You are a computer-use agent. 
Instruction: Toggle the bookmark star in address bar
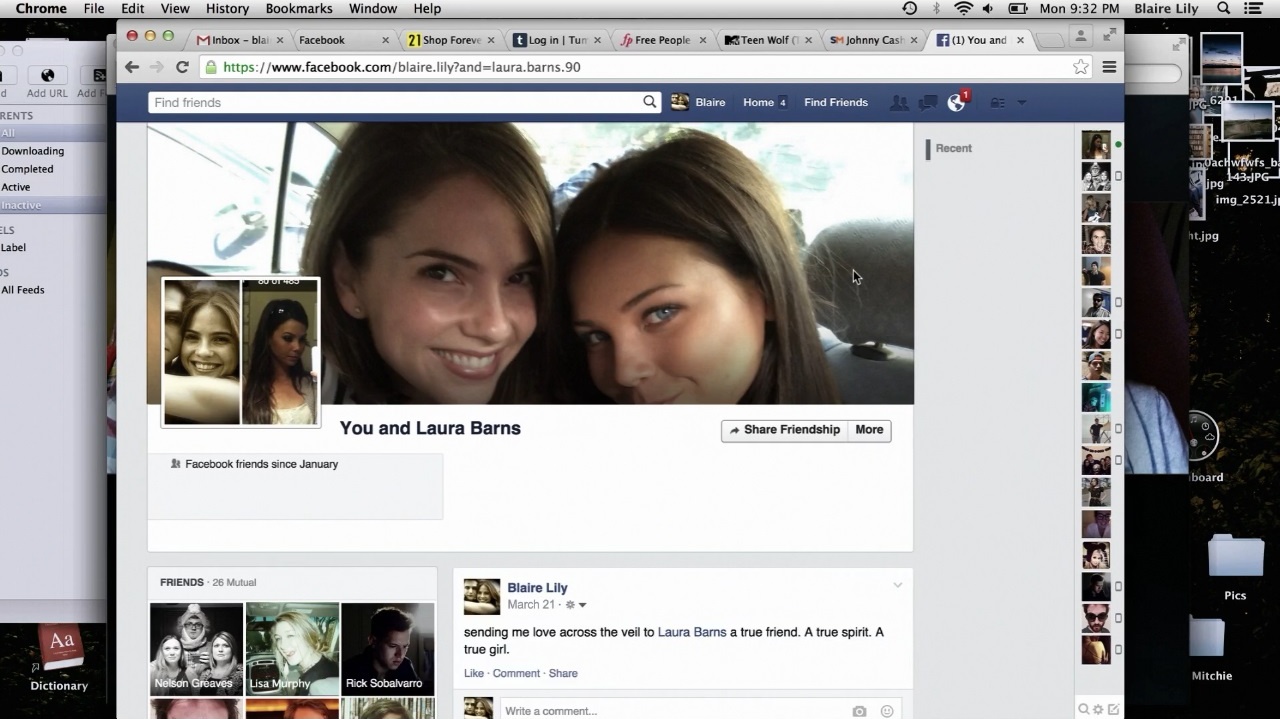tap(1080, 67)
